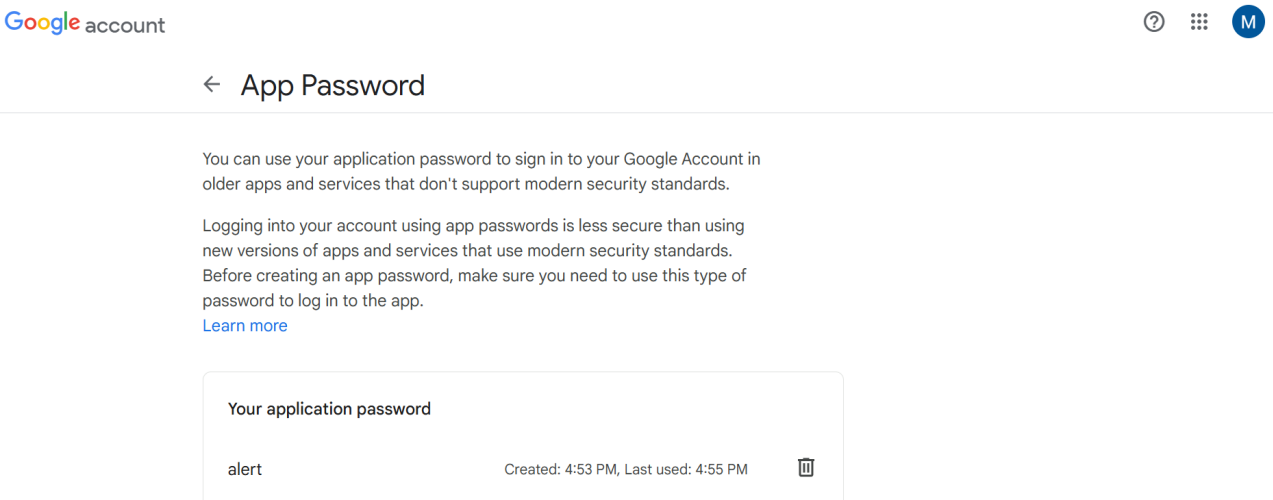Click the line starting "older apps and services"
This screenshot has height=500, width=1273.
coord(466,184)
